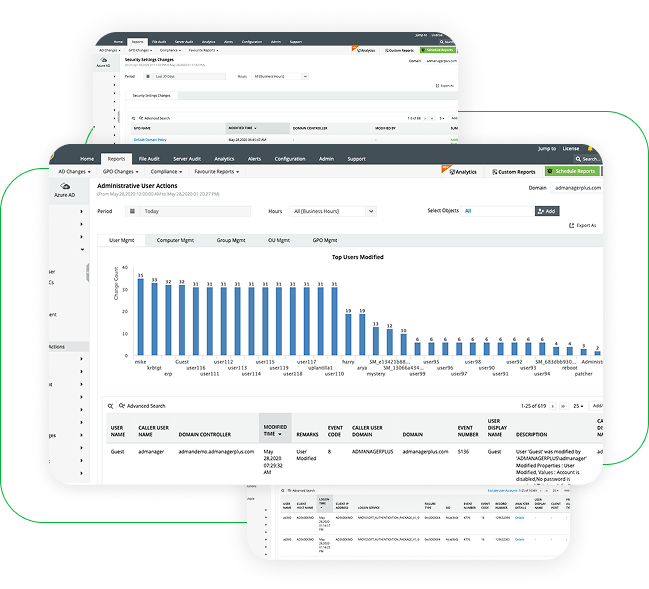Click the Export As icon

coord(570,226)
